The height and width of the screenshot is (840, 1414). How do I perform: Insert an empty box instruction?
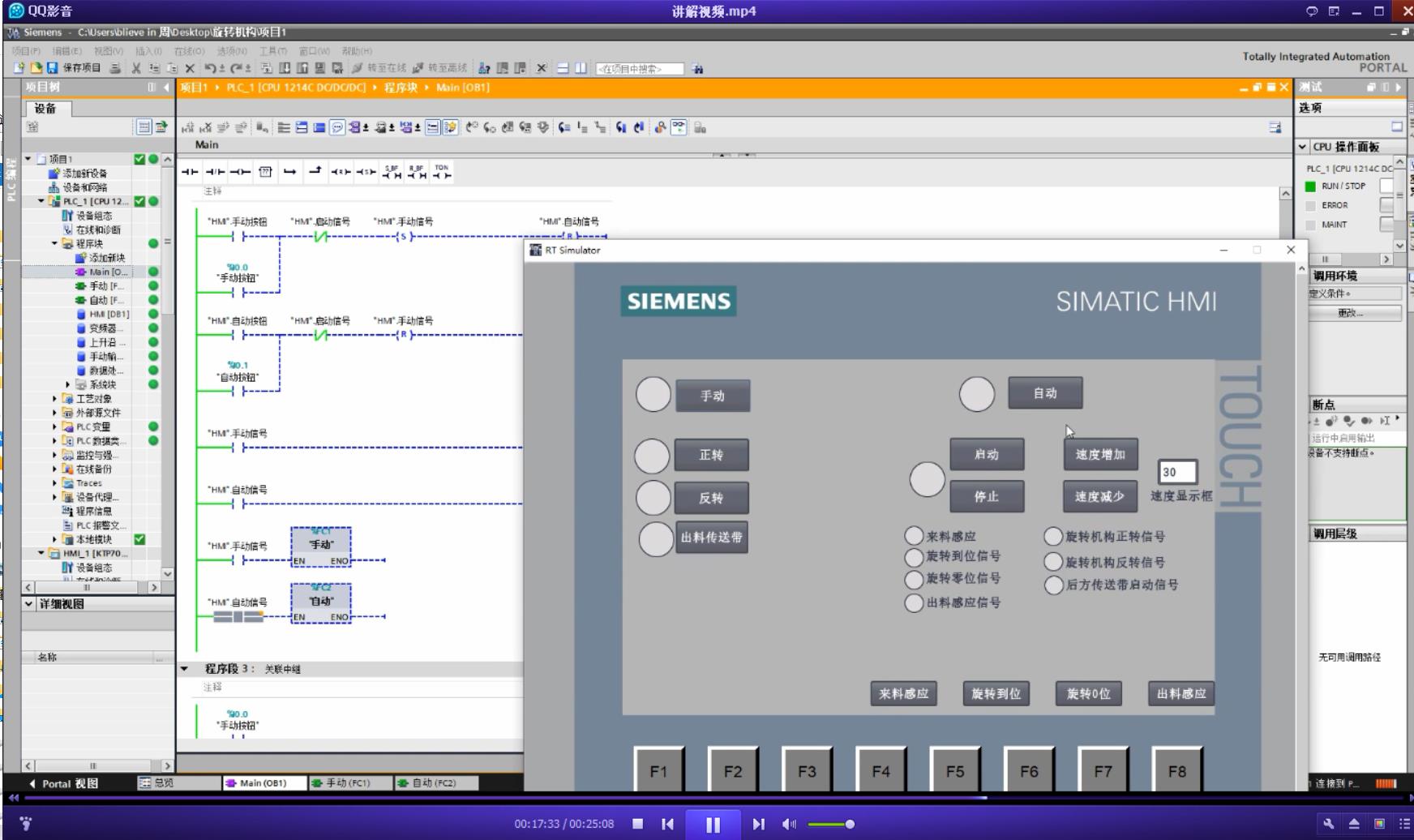[x=265, y=172]
